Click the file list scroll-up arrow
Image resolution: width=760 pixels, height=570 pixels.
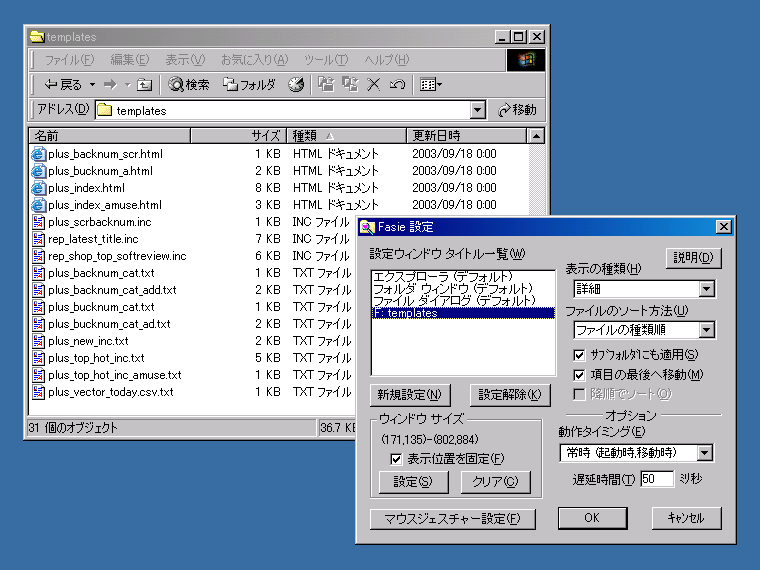click(x=536, y=136)
